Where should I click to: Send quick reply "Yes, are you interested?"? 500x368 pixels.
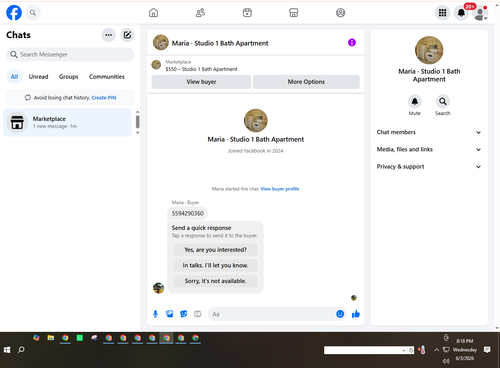coord(215,250)
